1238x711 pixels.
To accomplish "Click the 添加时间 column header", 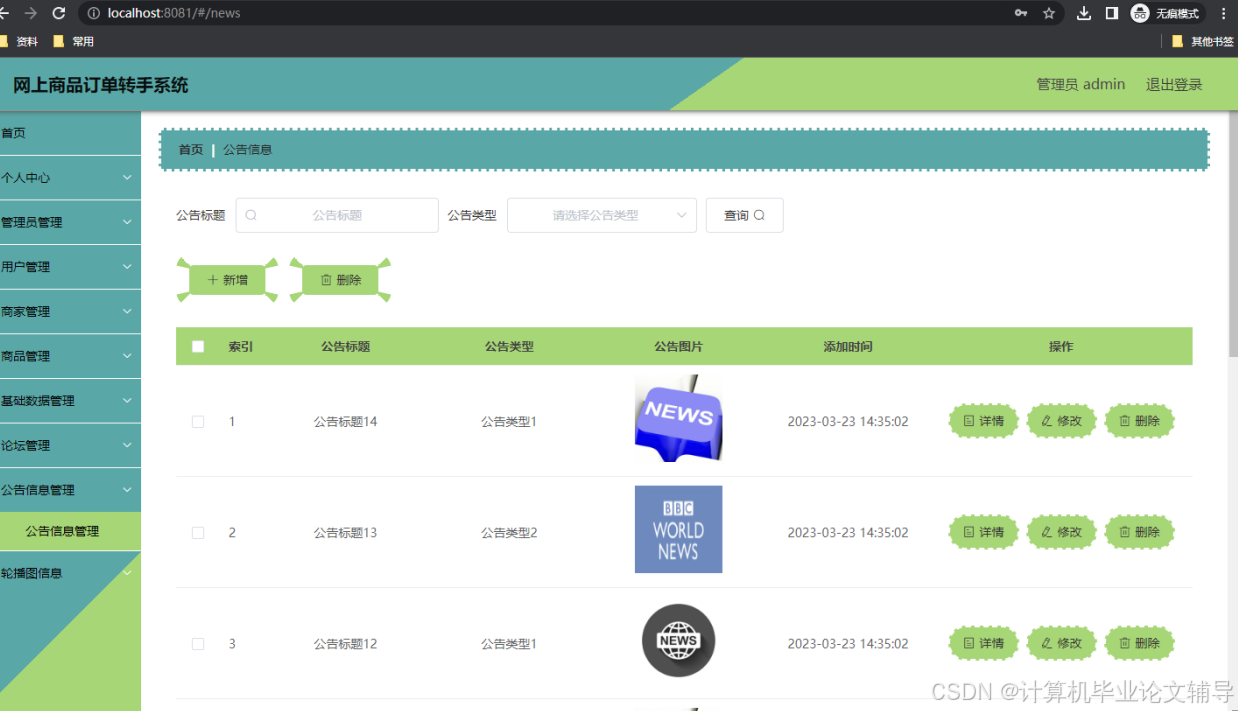I will pos(848,347).
